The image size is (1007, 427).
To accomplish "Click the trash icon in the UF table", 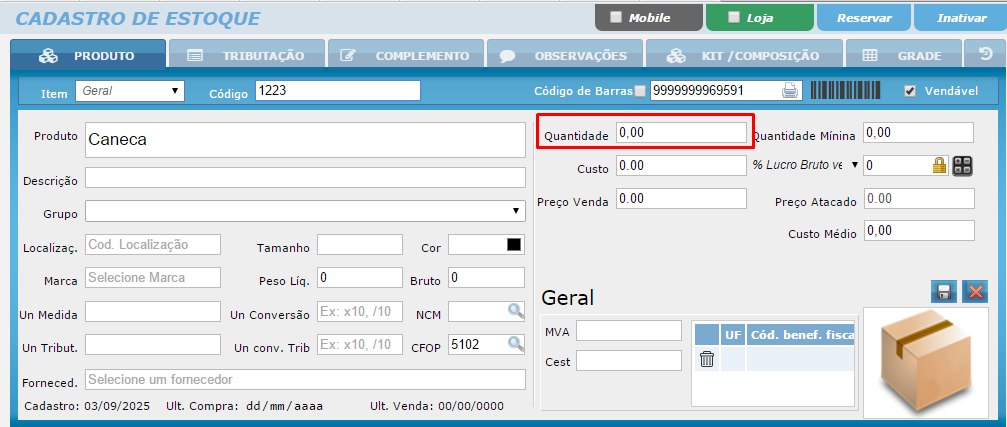I will pos(707,360).
